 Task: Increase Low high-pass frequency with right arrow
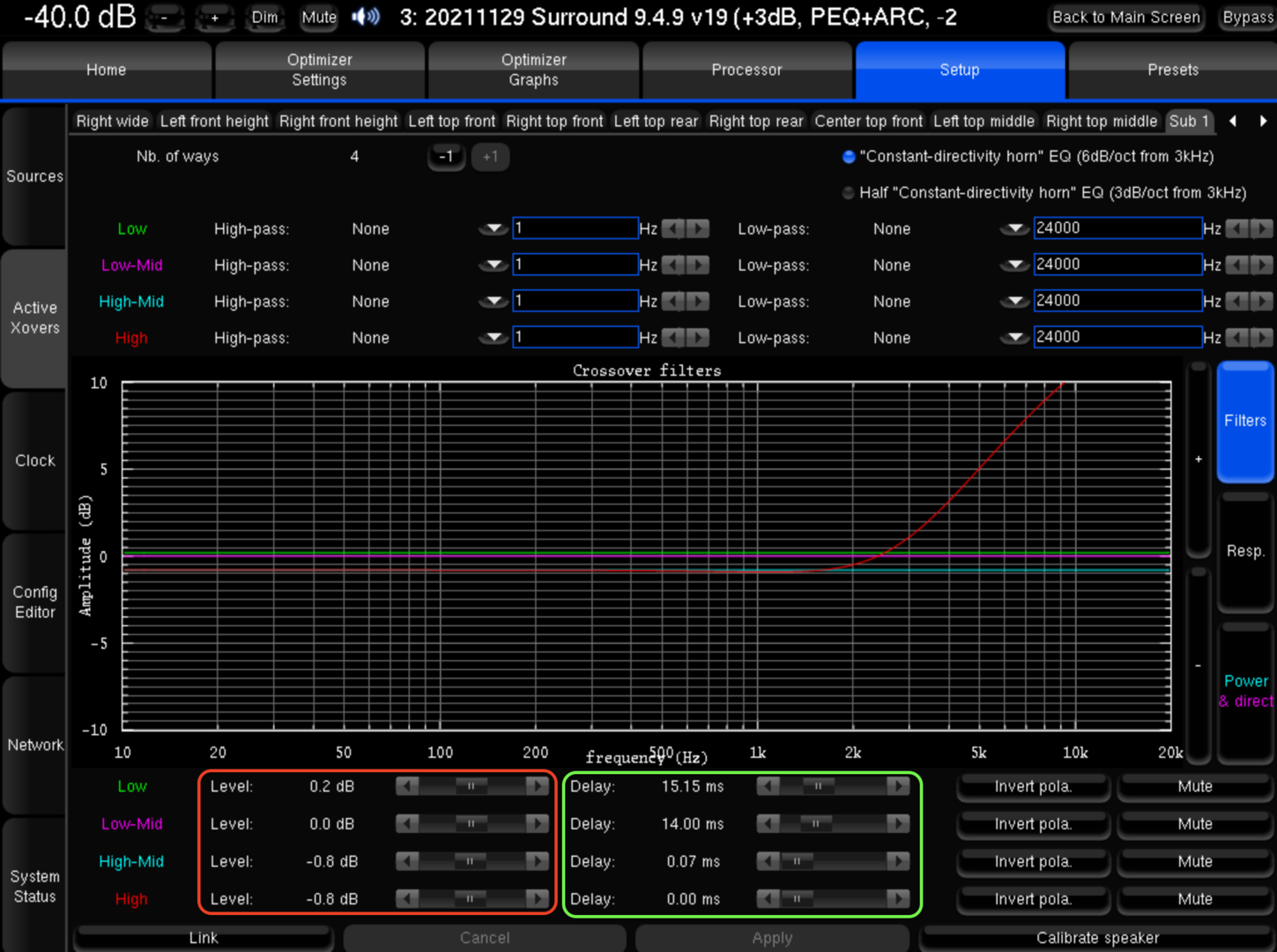click(x=699, y=229)
